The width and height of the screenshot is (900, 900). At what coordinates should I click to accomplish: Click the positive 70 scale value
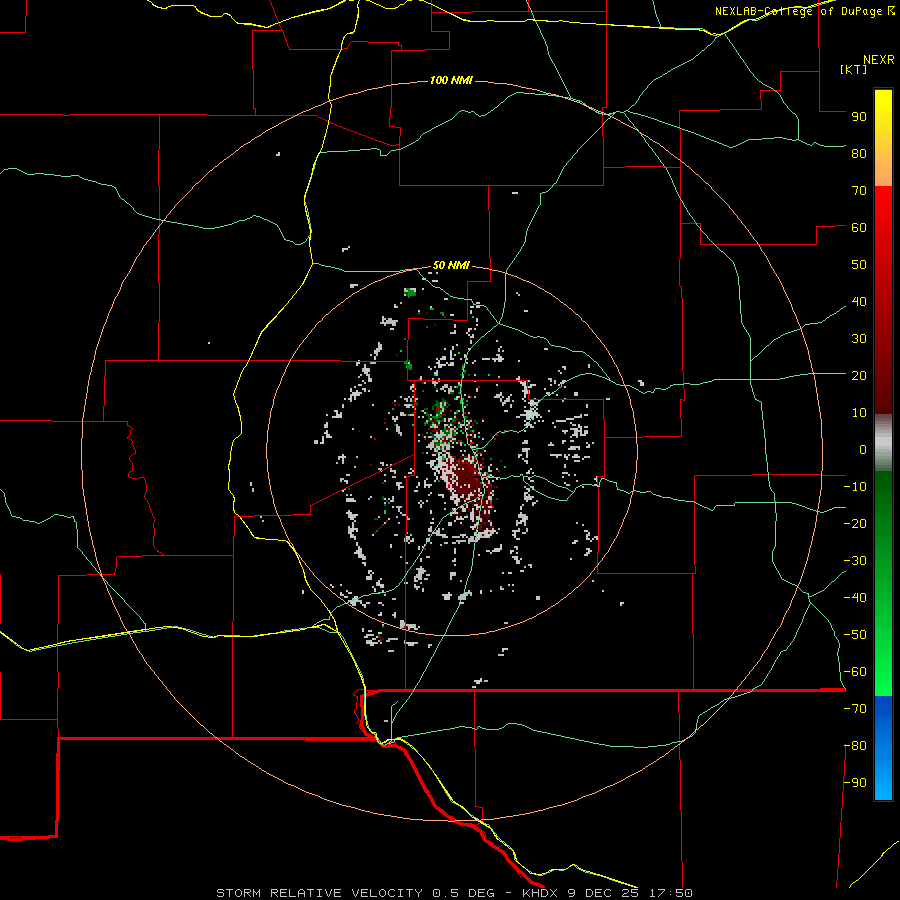click(x=859, y=191)
